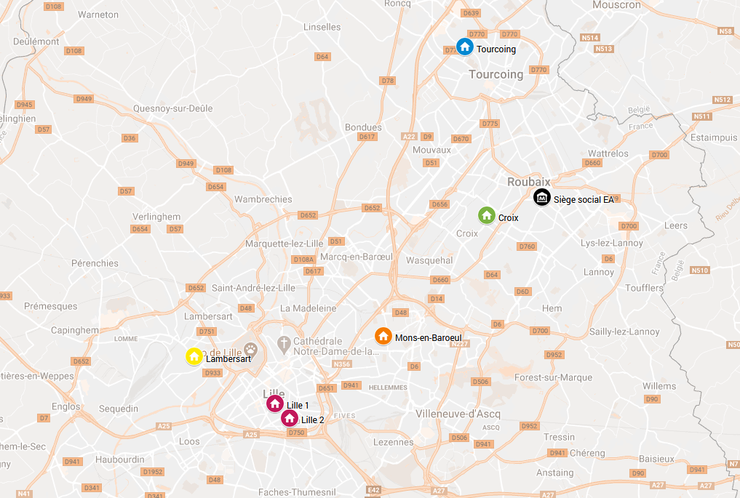Click the Wambrechies town label
The width and height of the screenshot is (740, 498).
pyautogui.click(x=263, y=199)
